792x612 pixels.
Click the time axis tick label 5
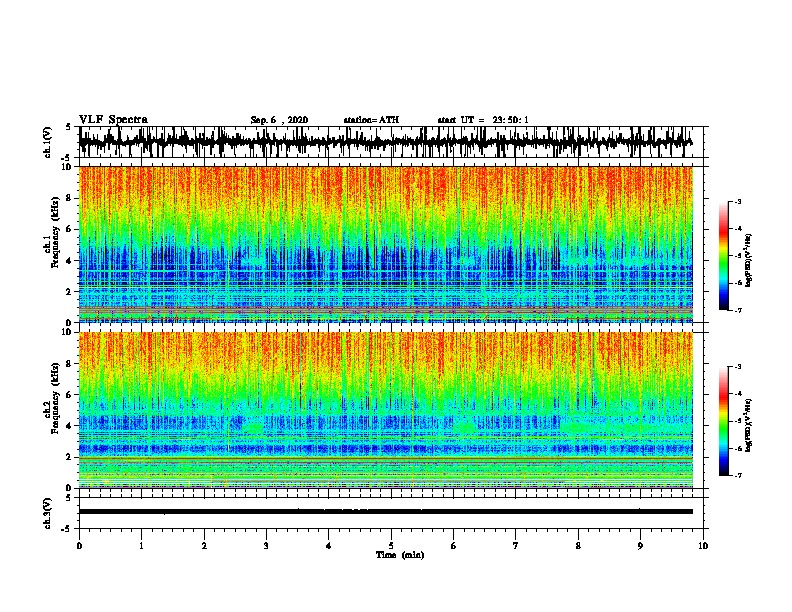[391, 546]
